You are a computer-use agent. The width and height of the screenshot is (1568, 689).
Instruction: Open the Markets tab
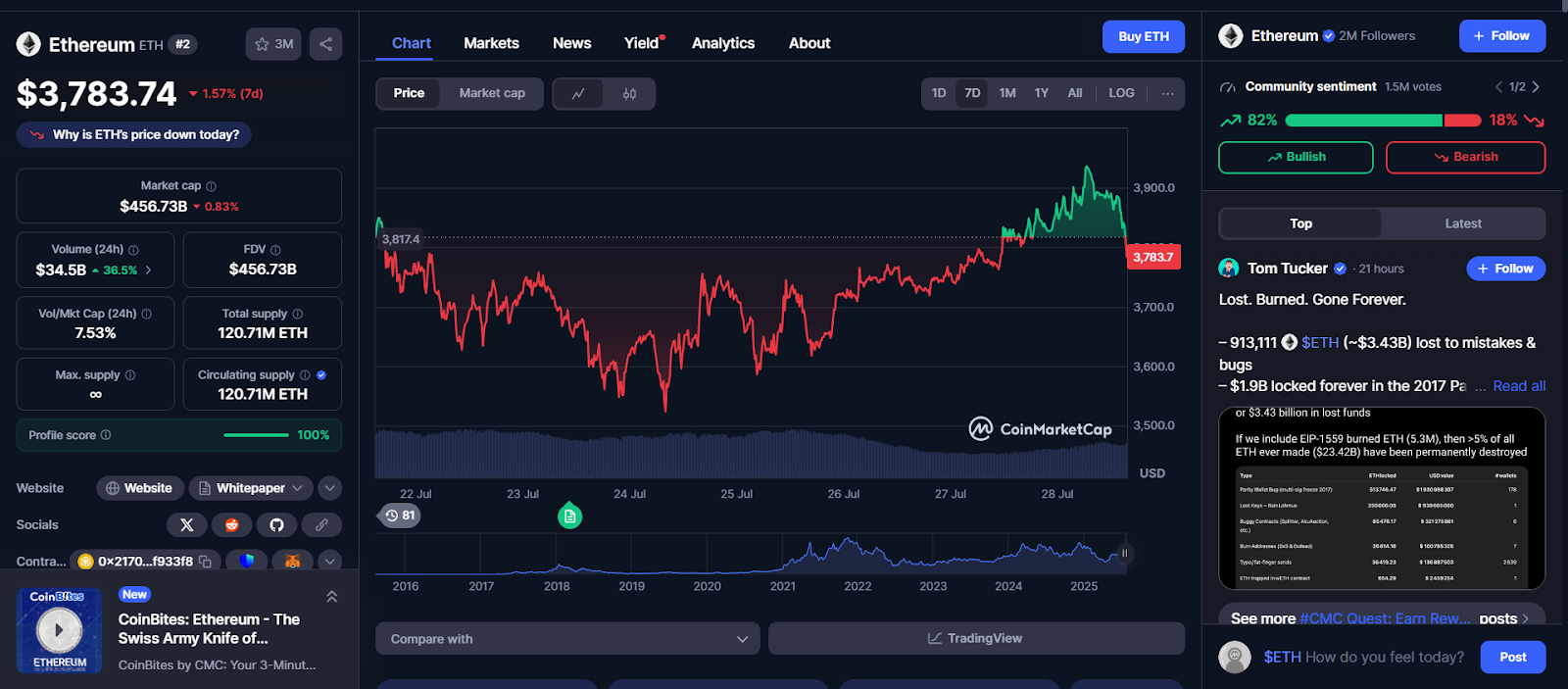491,43
